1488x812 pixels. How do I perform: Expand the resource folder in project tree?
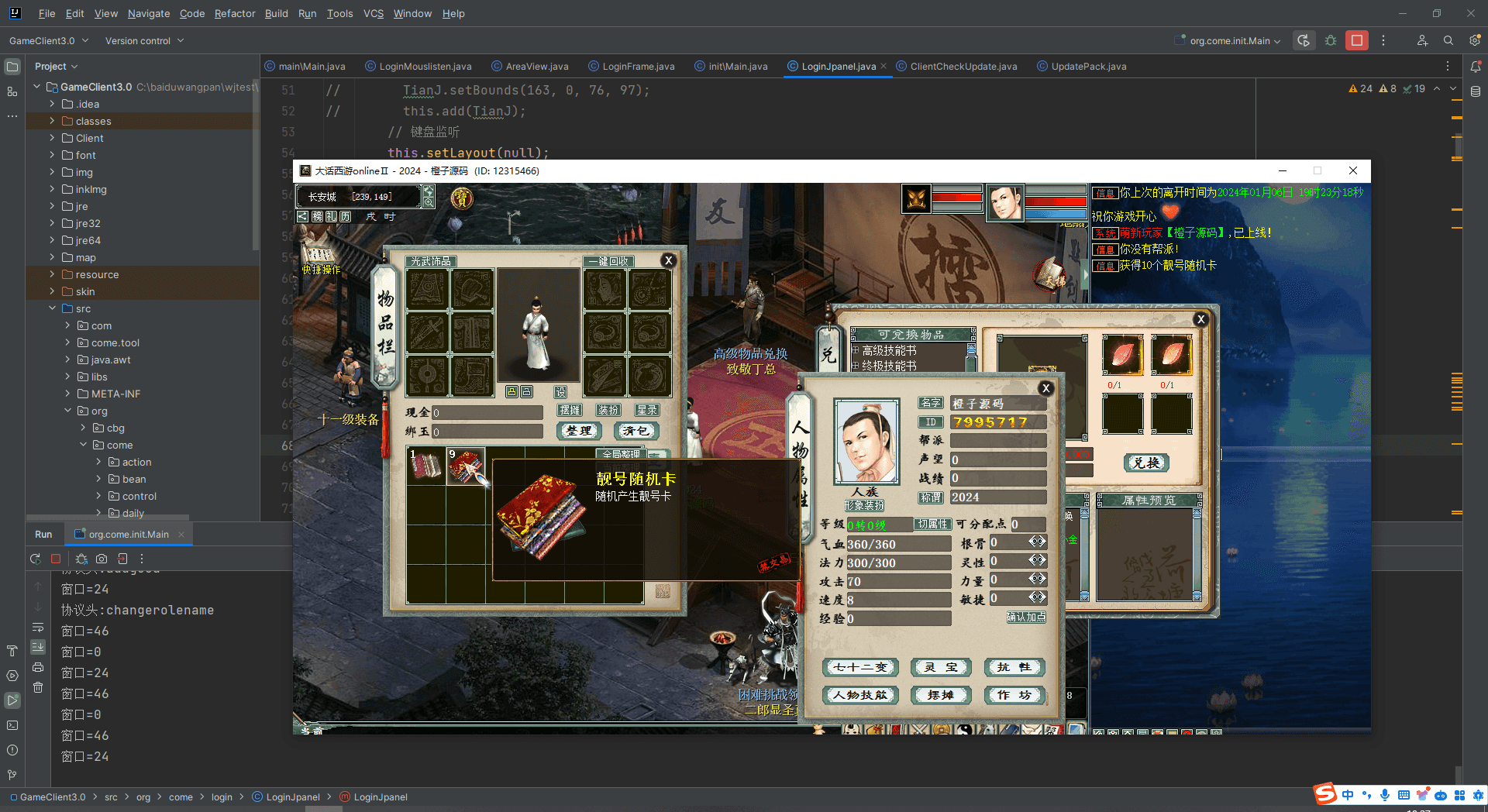[x=52, y=274]
